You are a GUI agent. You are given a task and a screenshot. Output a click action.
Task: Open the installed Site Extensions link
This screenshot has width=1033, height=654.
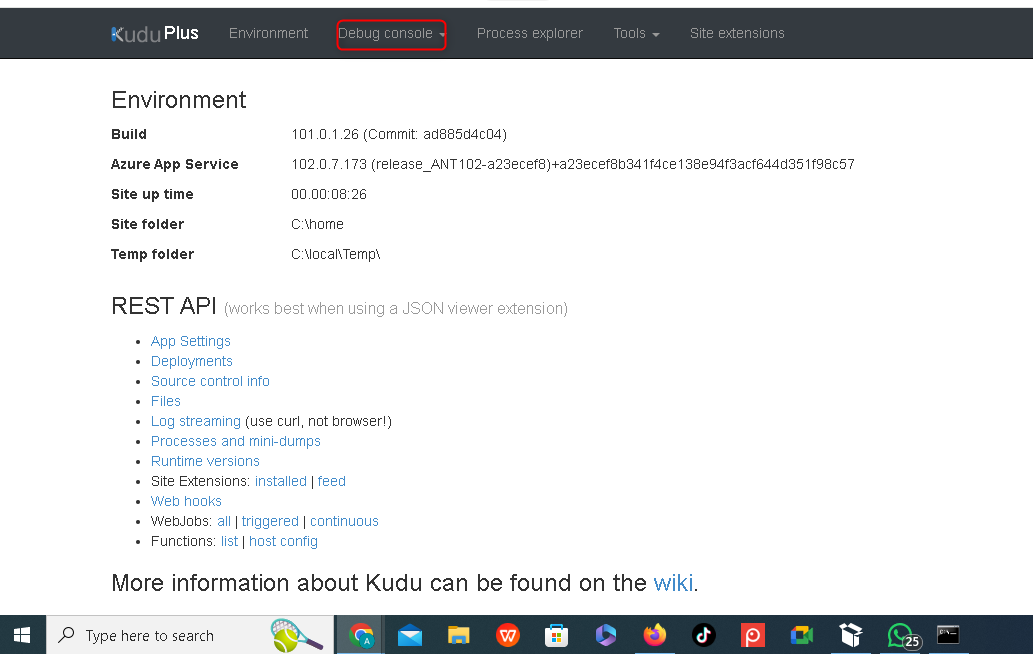[x=281, y=481]
